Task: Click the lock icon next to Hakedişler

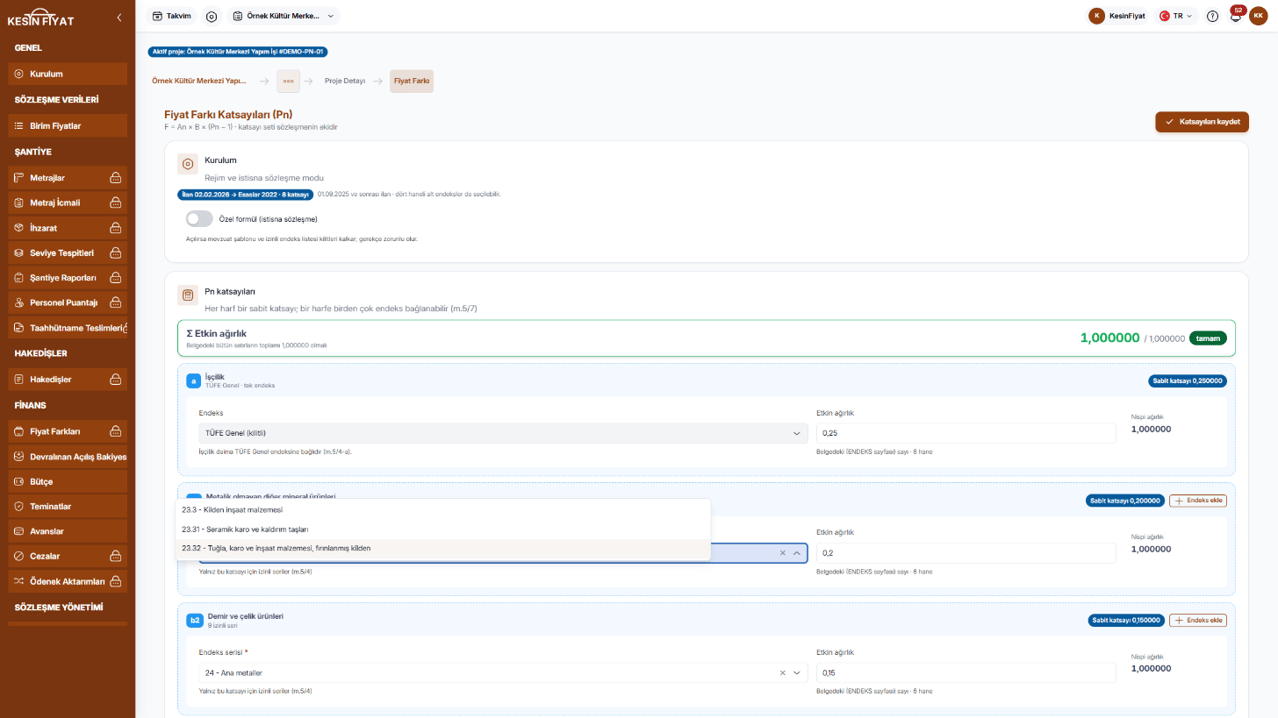Action: [x=116, y=380]
